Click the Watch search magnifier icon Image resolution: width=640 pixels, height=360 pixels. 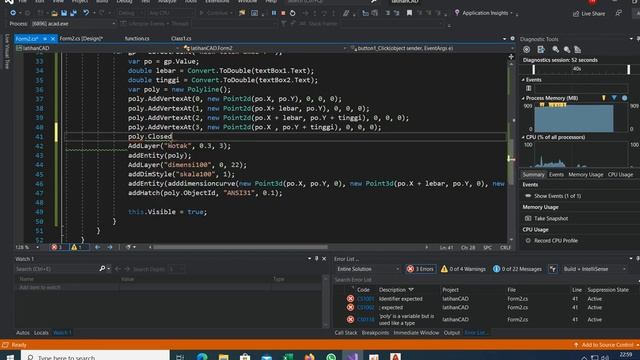tap(102, 269)
